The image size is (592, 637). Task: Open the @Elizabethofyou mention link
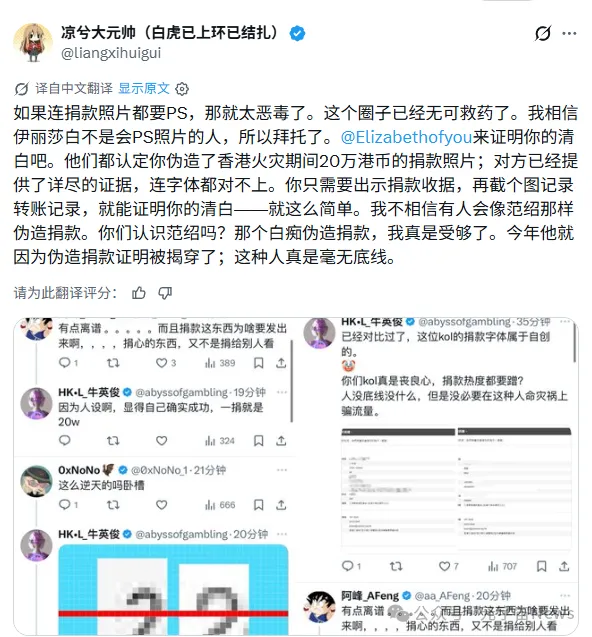406,137
